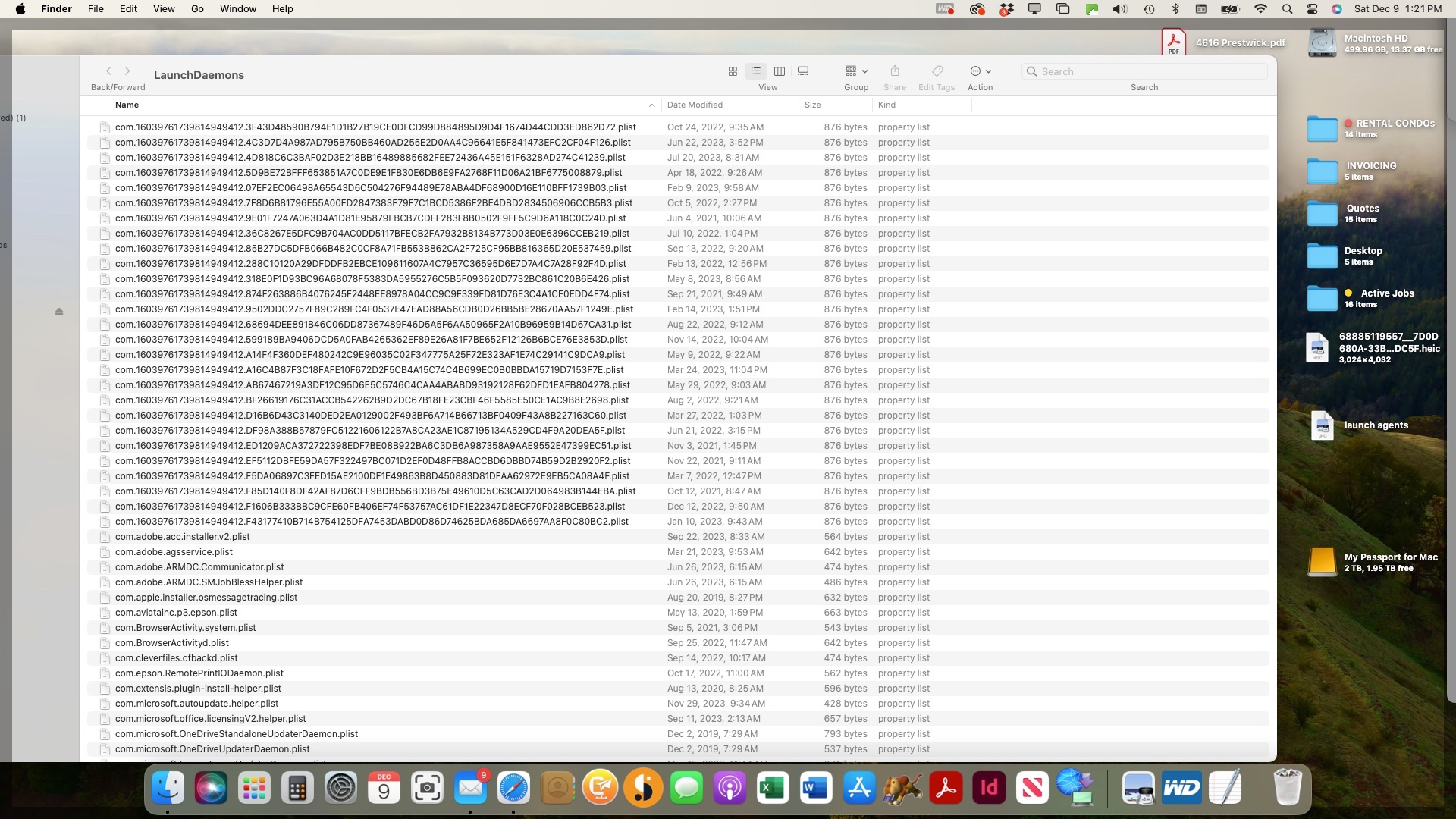Click the Share toolbar icon
This screenshot has width=1456, height=819.
pos(895,71)
